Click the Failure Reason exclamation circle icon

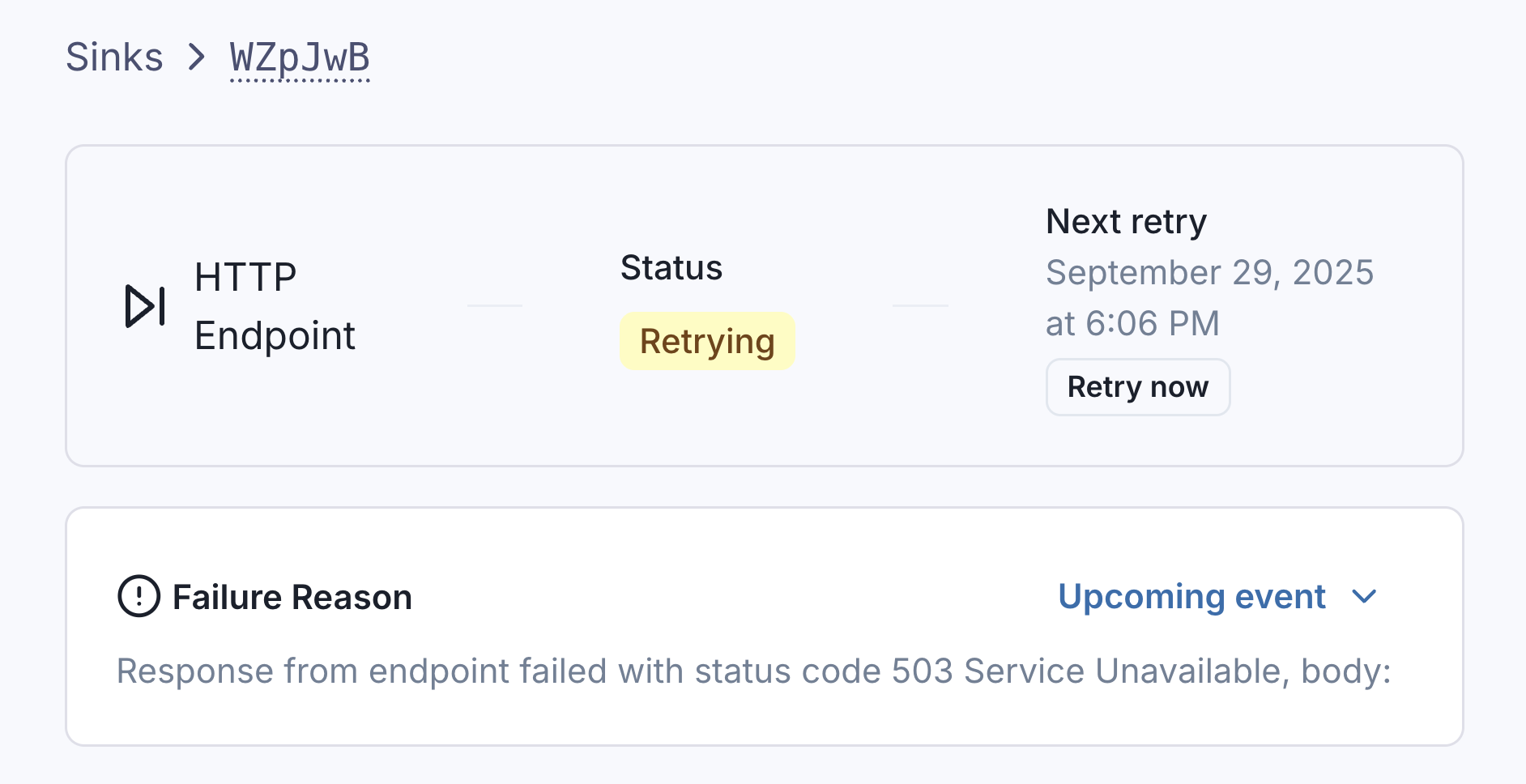click(139, 597)
